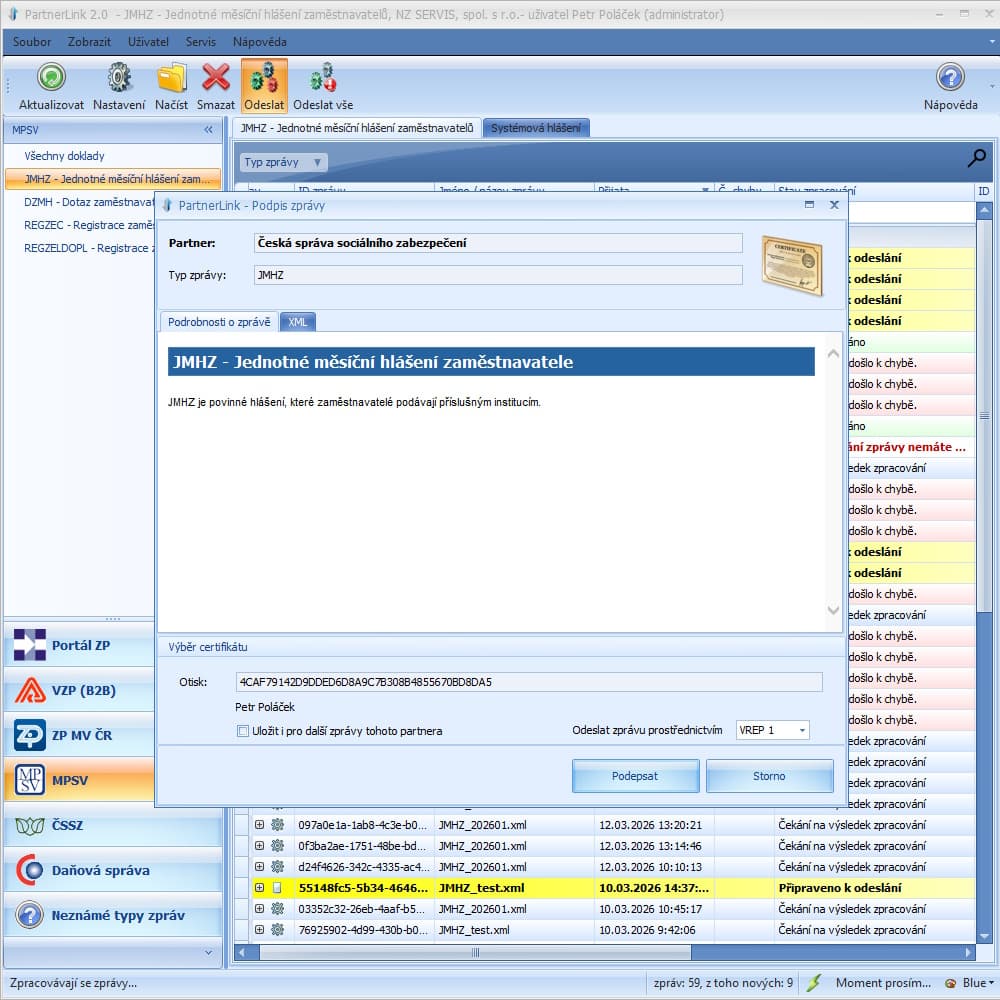Click gear icon in row 0f3ba2ae

pos(277,846)
